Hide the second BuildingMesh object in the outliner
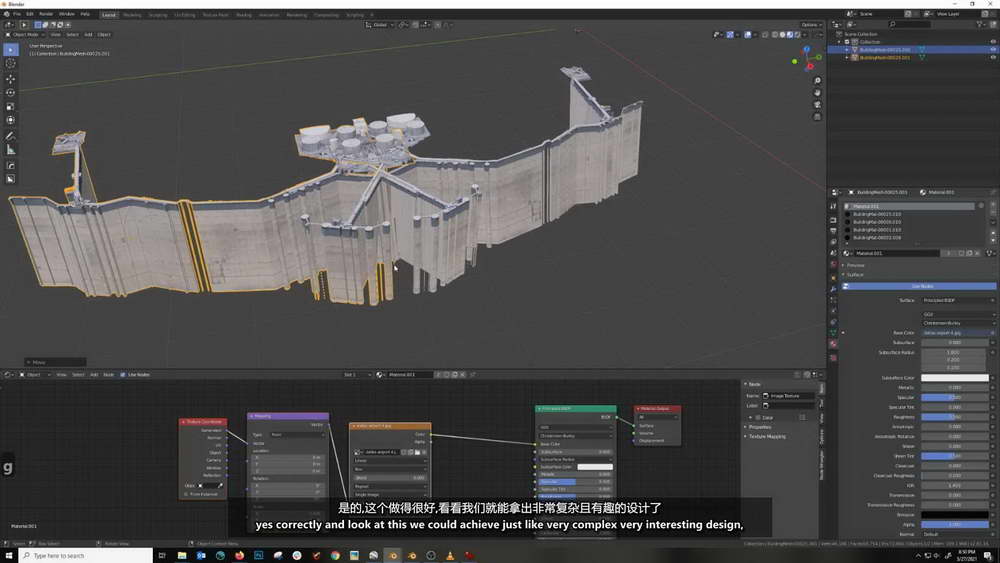 (993, 57)
